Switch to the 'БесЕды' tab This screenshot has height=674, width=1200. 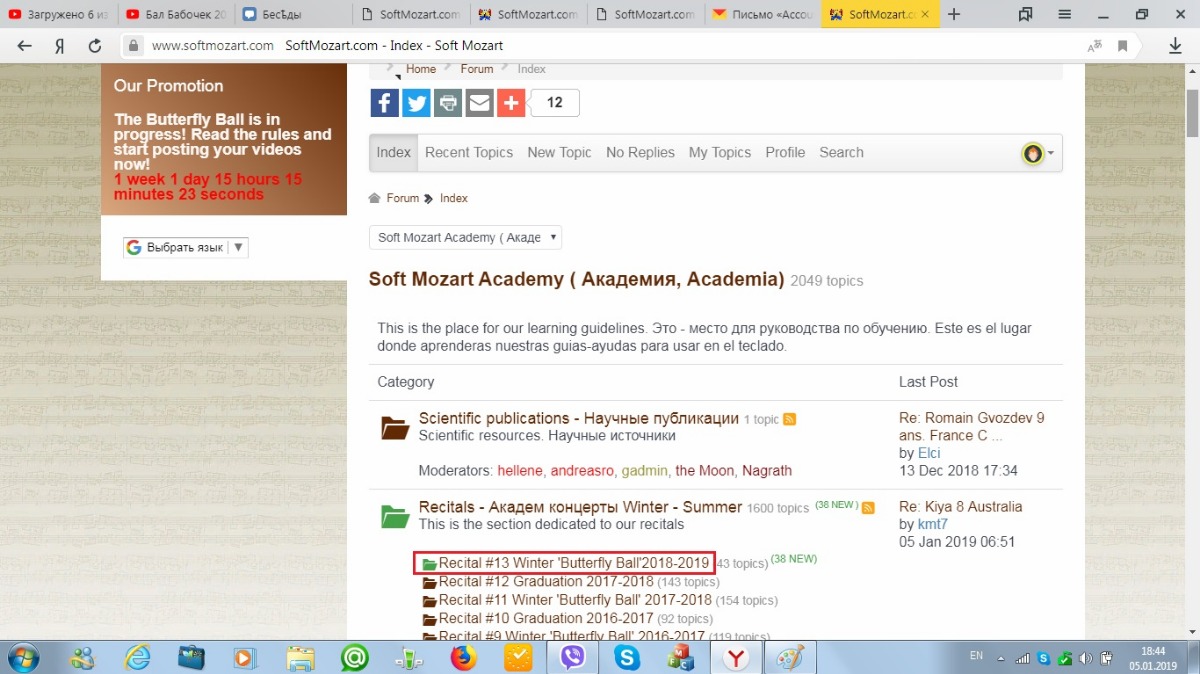pyautogui.click(x=293, y=14)
